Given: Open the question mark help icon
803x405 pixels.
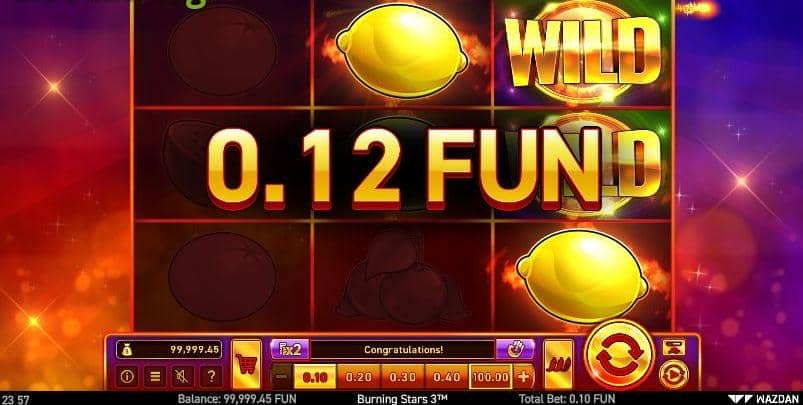Looking at the screenshot, I should pos(210,377).
